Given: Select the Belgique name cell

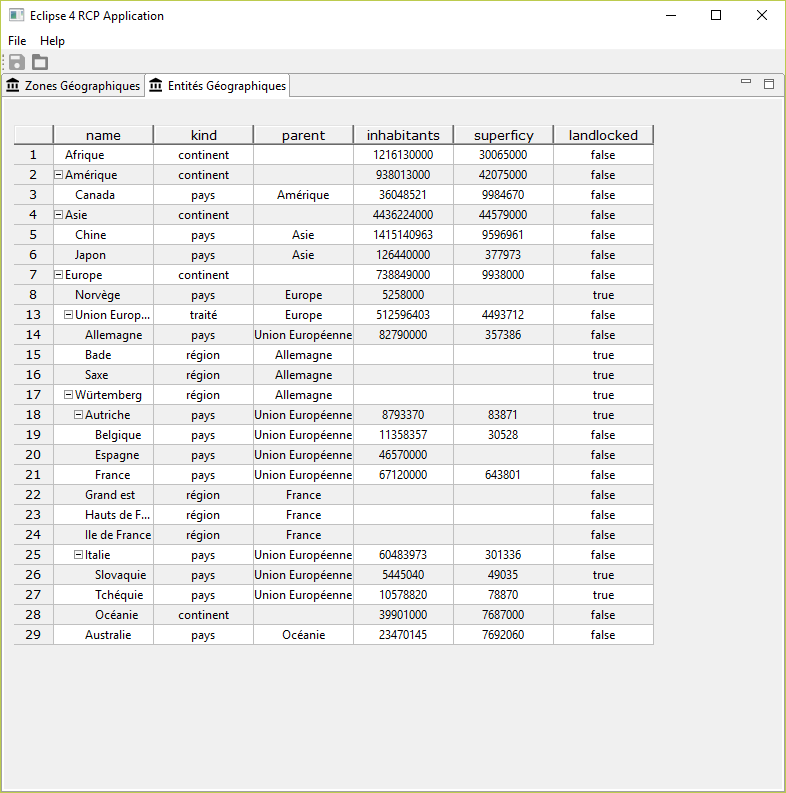Looking at the screenshot, I should tap(103, 435).
